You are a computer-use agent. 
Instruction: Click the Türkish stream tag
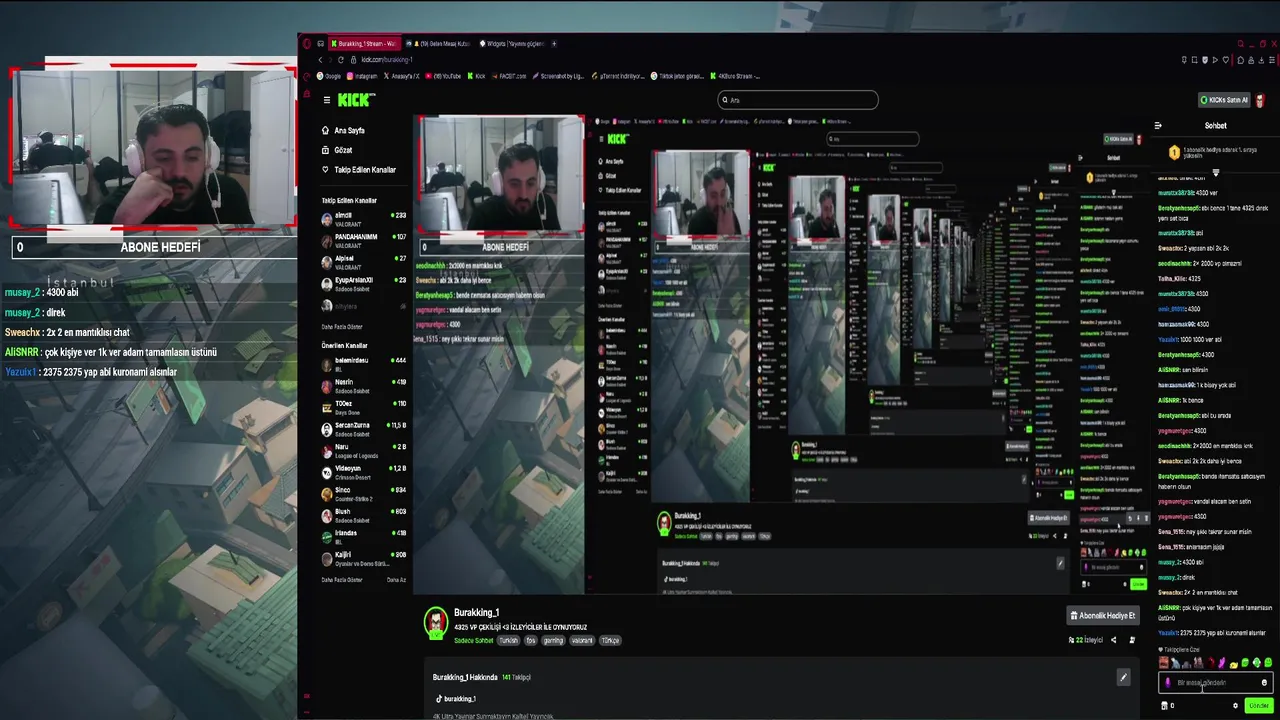(509, 640)
